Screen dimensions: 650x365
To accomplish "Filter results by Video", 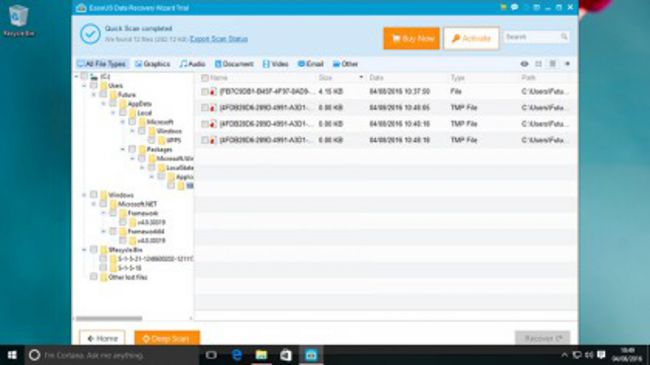I will point(275,64).
